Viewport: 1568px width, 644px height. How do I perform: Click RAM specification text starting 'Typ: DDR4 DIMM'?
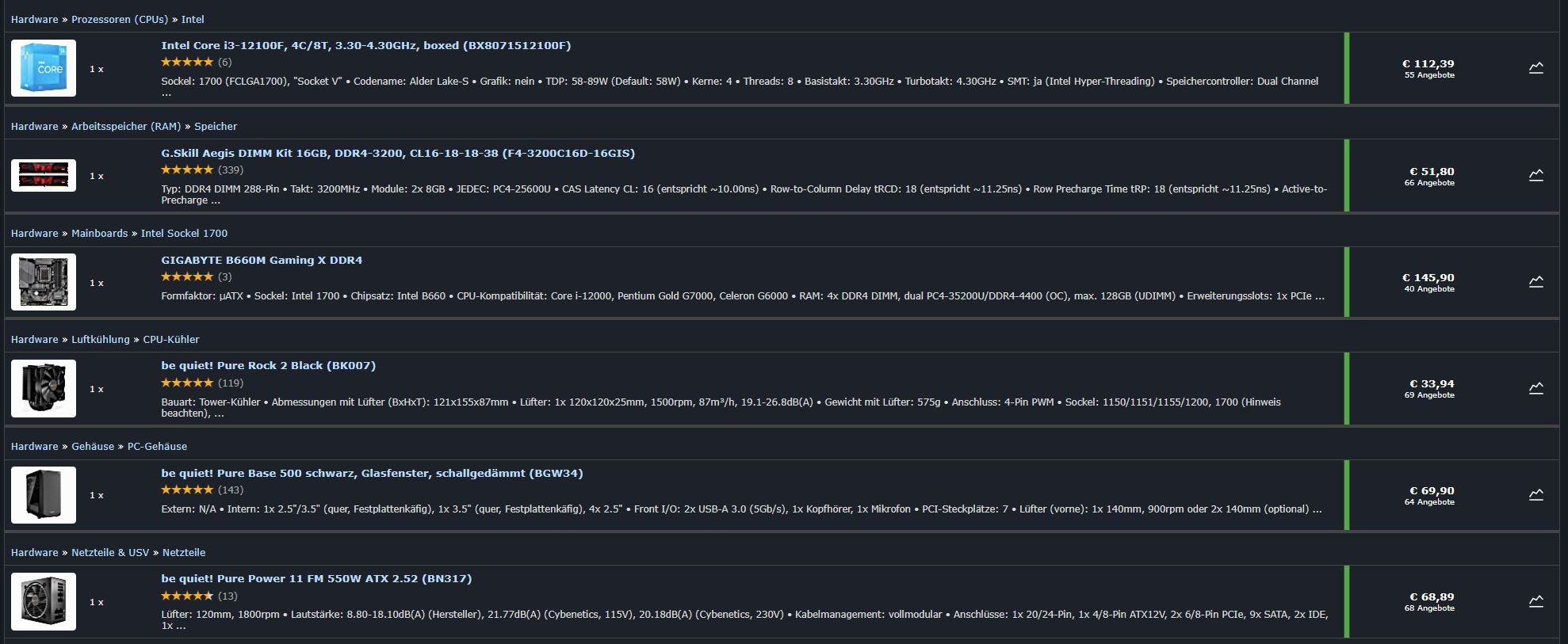click(x=744, y=194)
